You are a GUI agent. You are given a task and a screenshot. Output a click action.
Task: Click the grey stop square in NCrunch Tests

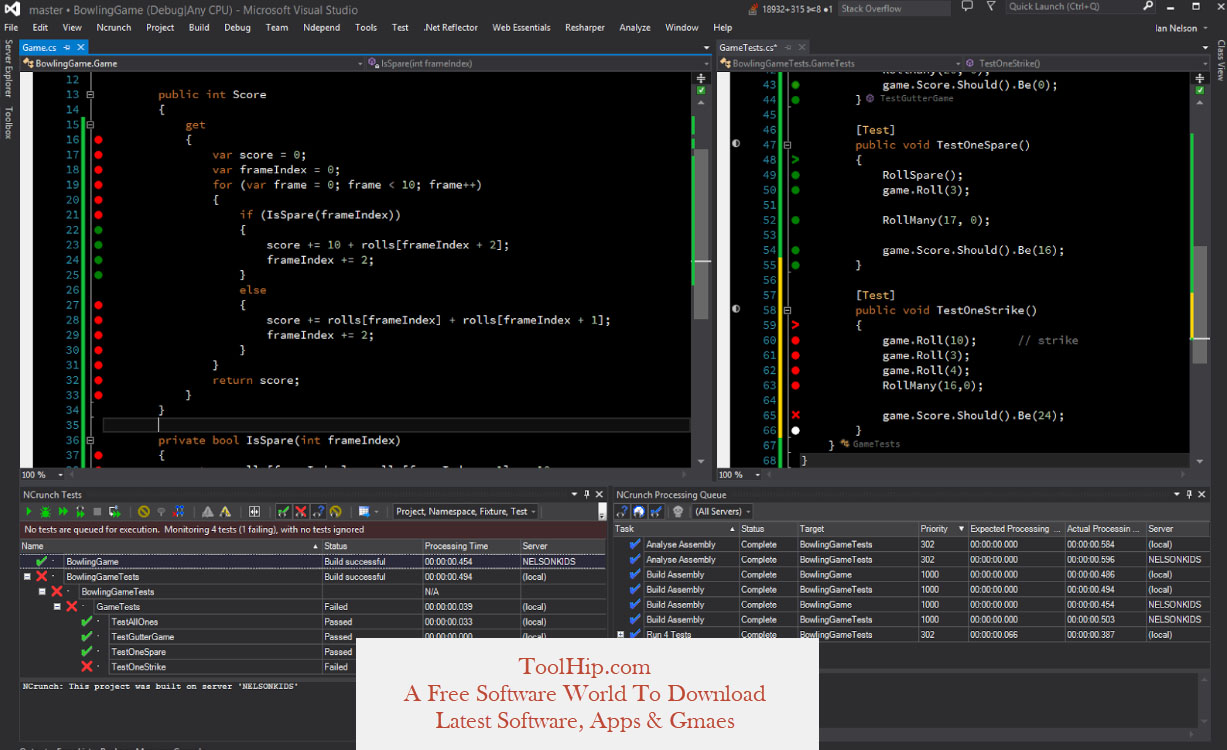point(97,511)
